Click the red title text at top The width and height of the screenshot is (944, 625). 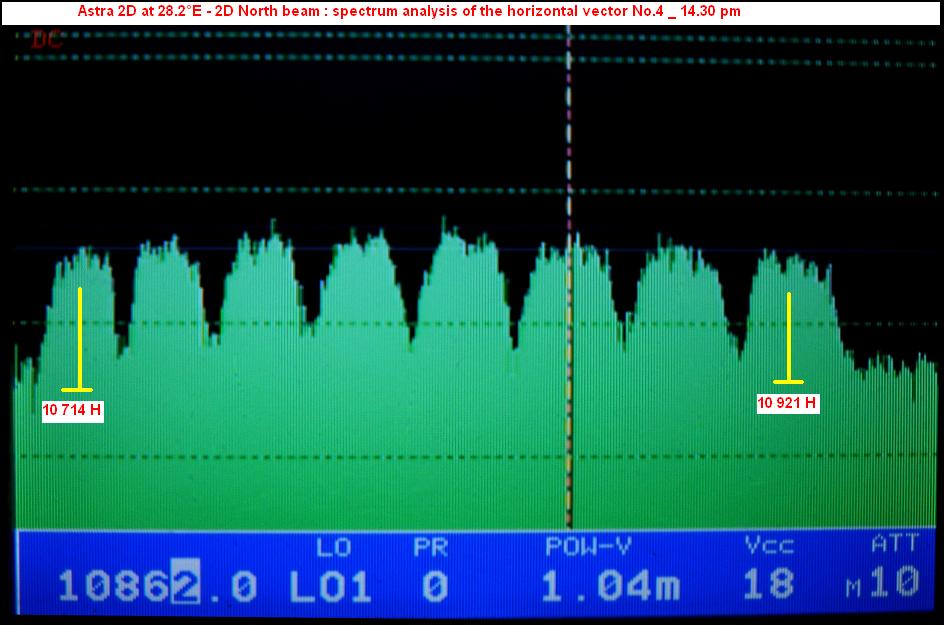point(409,10)
